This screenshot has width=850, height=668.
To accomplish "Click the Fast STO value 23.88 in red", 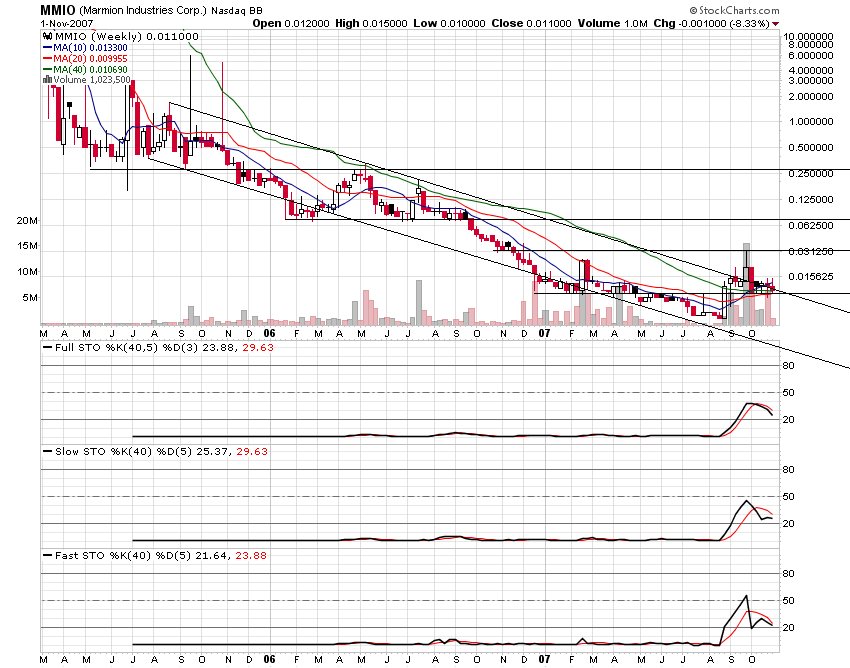I will click(x=251, y=555).
